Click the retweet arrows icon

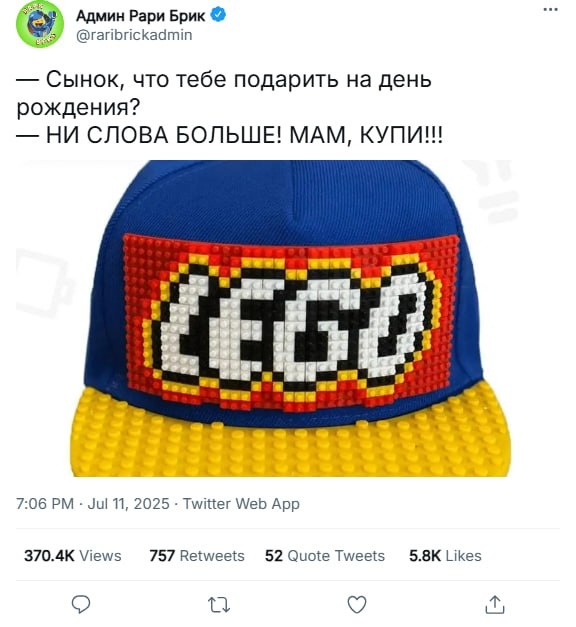point(219,605)
